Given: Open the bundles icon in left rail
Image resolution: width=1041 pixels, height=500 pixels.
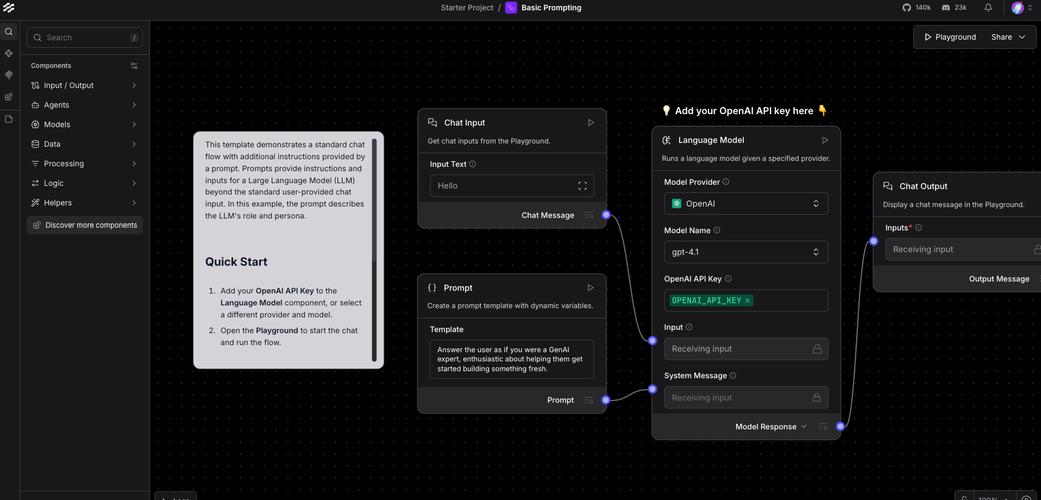Looking at the screenshot, I should [9, 97].
